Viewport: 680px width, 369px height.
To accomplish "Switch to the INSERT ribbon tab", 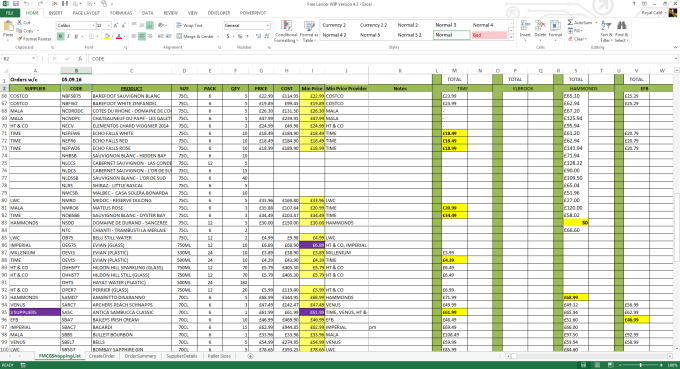I will pos(56,13).
